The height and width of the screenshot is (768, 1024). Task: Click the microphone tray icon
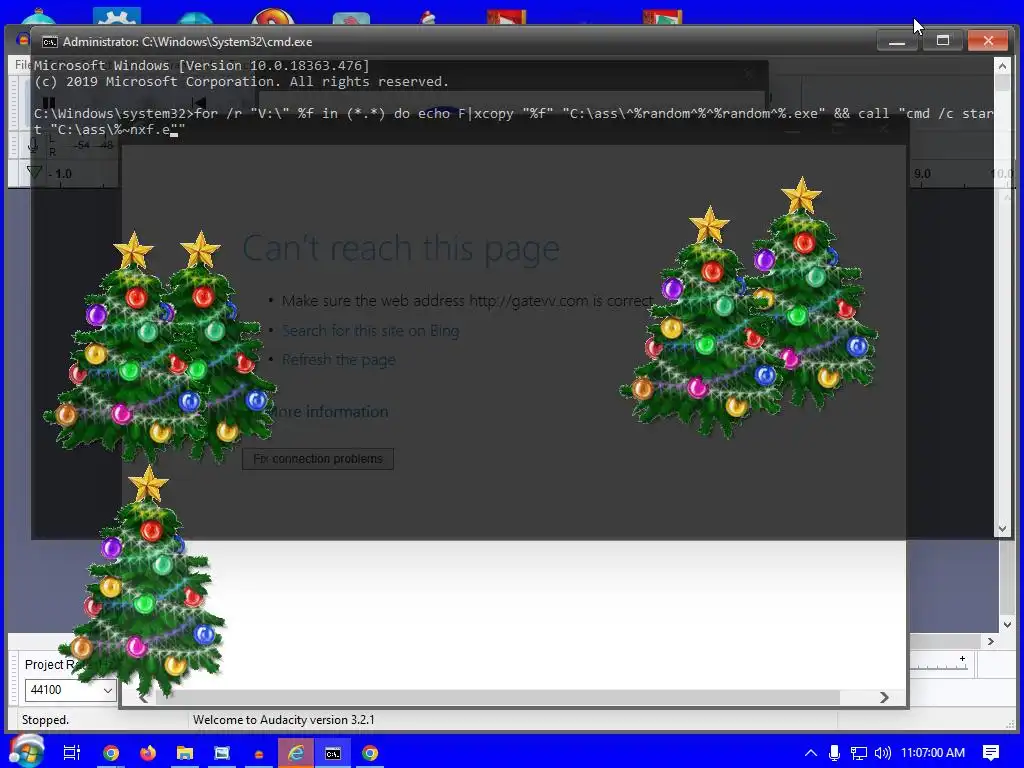point(834,752)
